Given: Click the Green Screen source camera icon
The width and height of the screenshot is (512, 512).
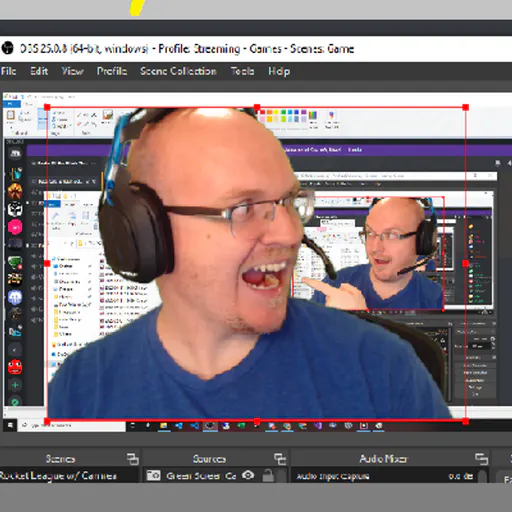Looking at the screenshot, I should 154,475.
